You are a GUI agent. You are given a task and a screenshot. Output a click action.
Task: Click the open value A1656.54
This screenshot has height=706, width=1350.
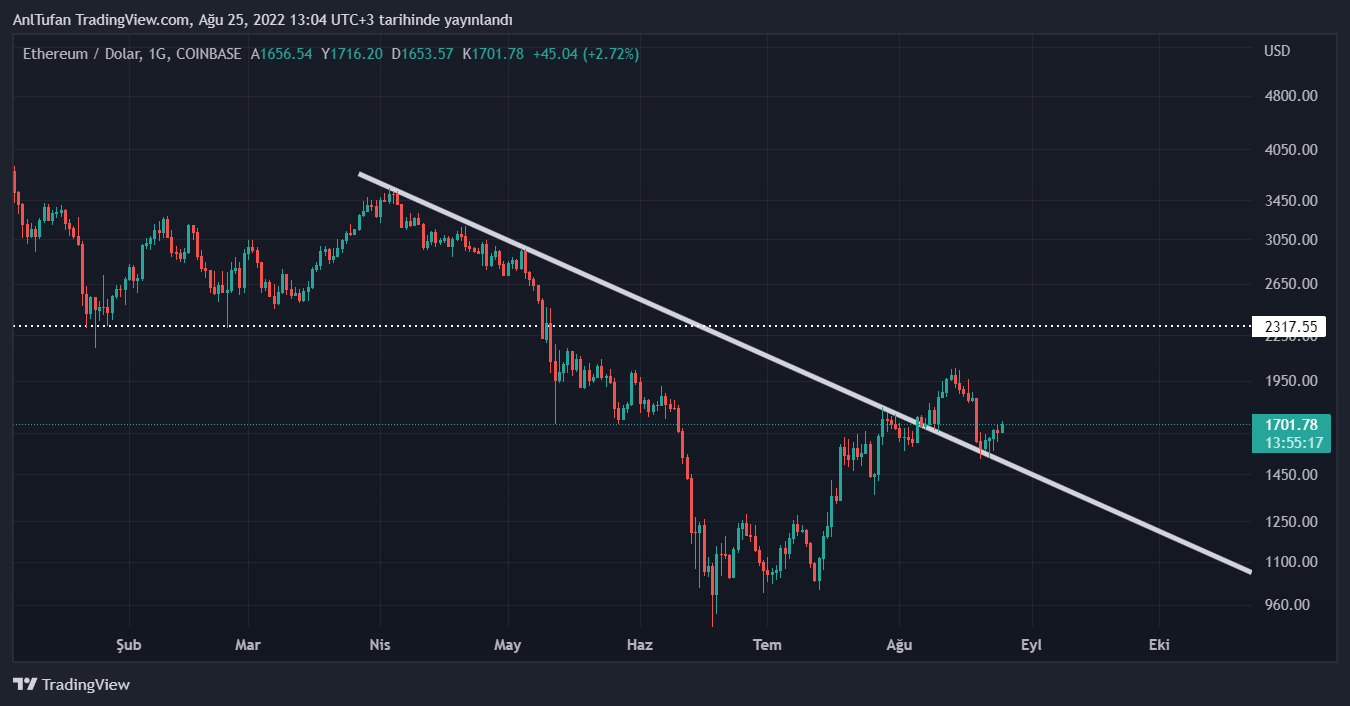[282, 53]
